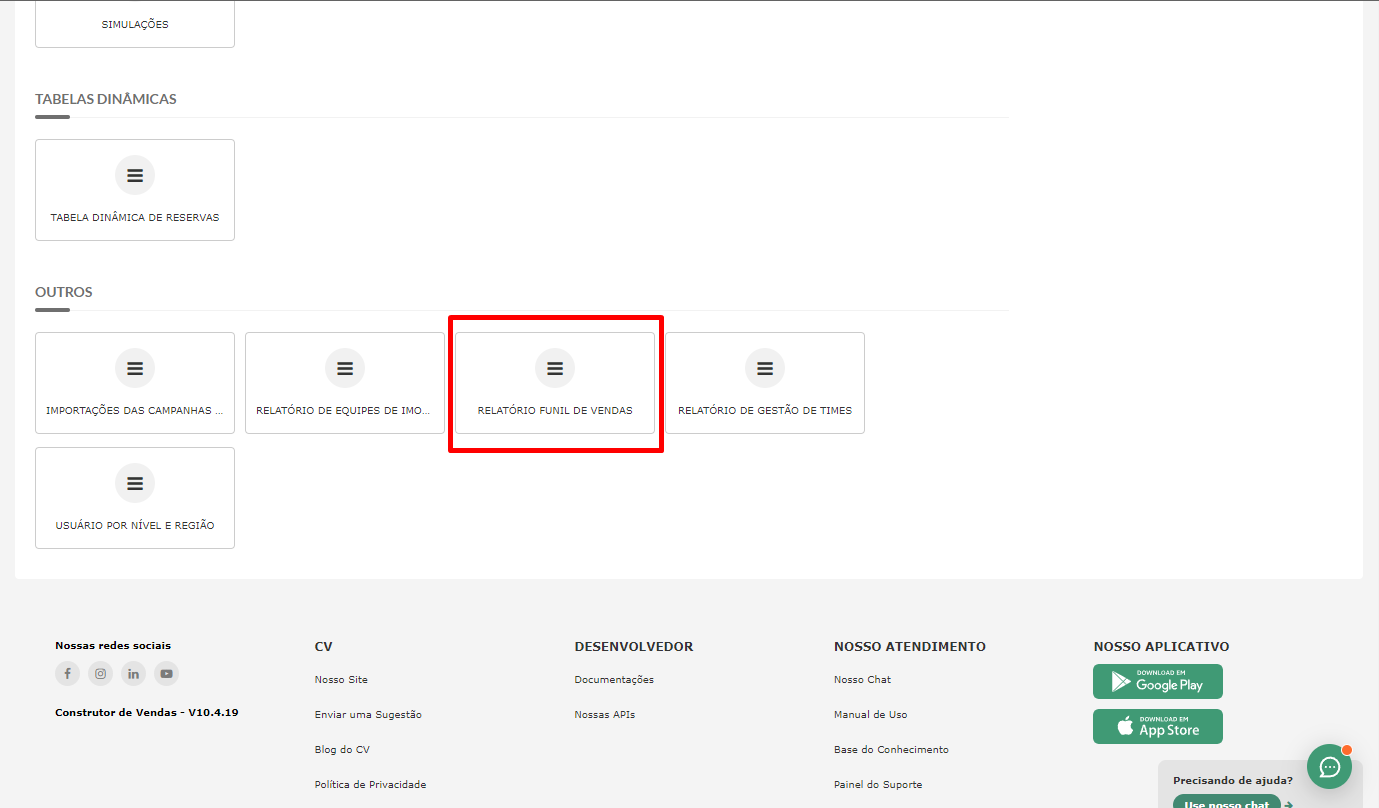Download app from Google Play badge

point(1158,682)
